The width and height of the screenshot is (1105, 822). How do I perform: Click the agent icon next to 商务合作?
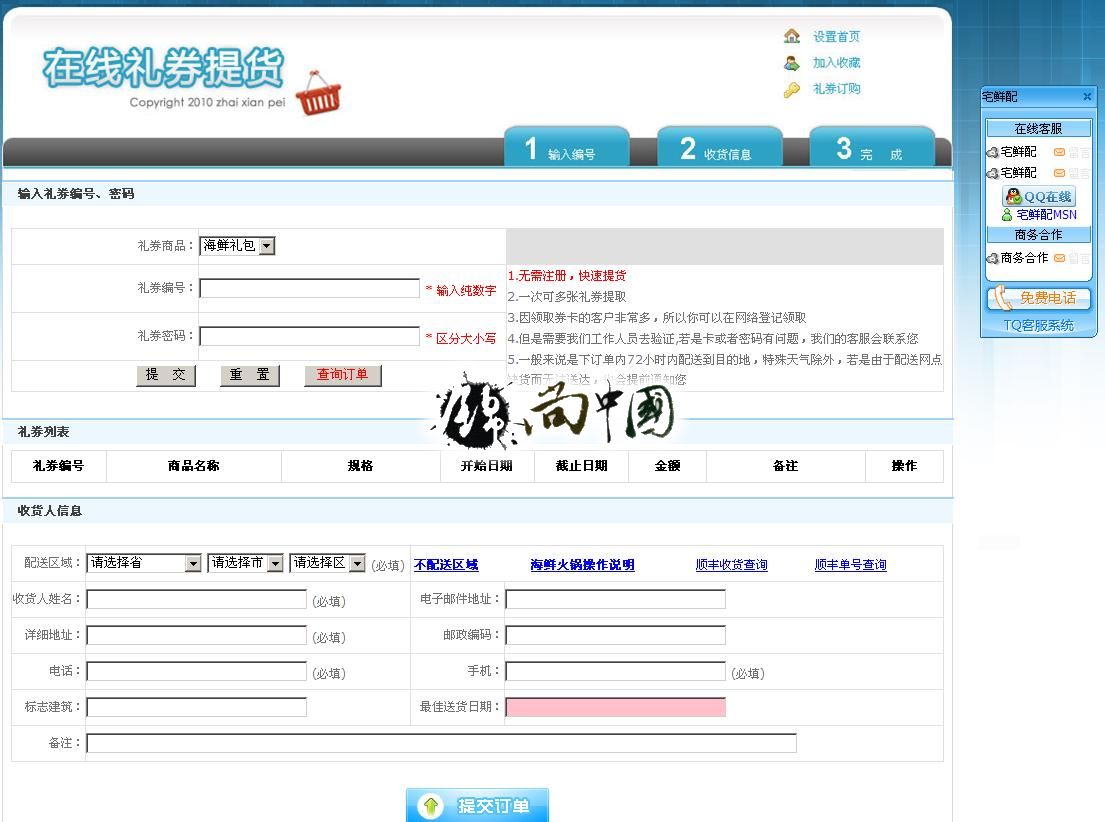click(x=992, y=258)
